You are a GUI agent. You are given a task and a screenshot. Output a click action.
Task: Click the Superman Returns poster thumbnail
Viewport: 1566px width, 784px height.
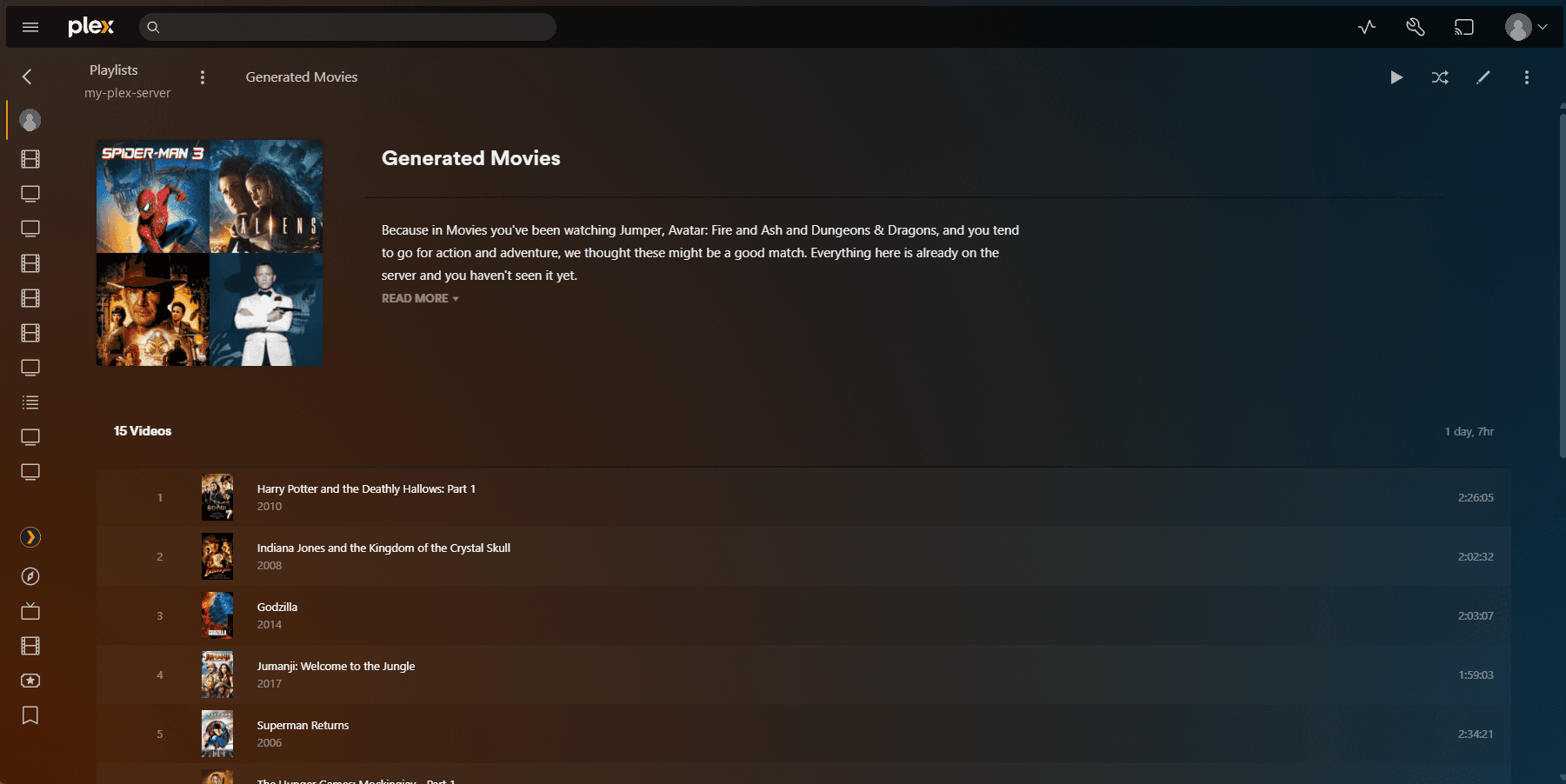(217, 734)
